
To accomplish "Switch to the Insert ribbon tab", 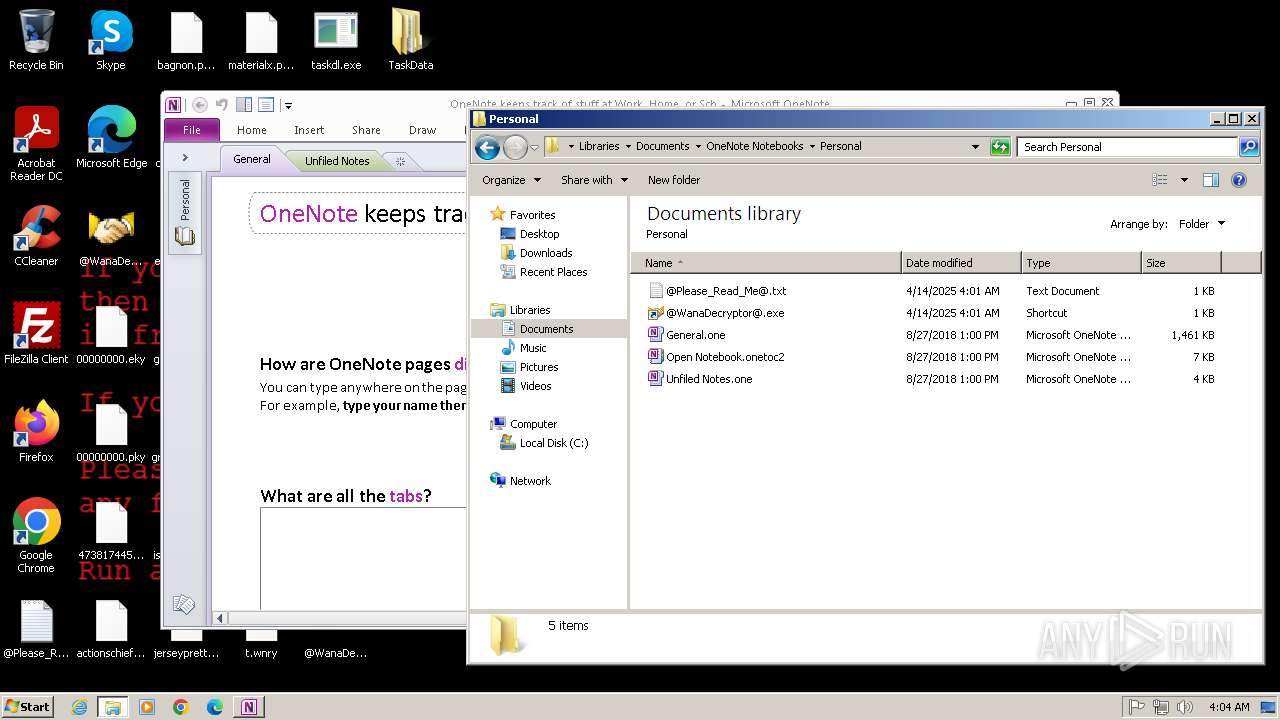I will 309,130.
